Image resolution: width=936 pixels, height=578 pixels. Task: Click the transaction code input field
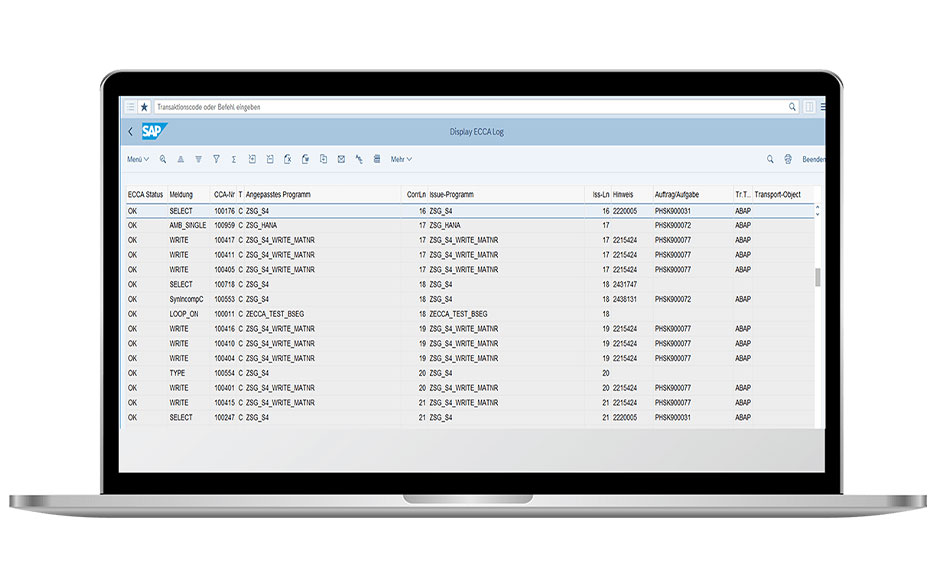pyautogui.click(x=400, y=106)
